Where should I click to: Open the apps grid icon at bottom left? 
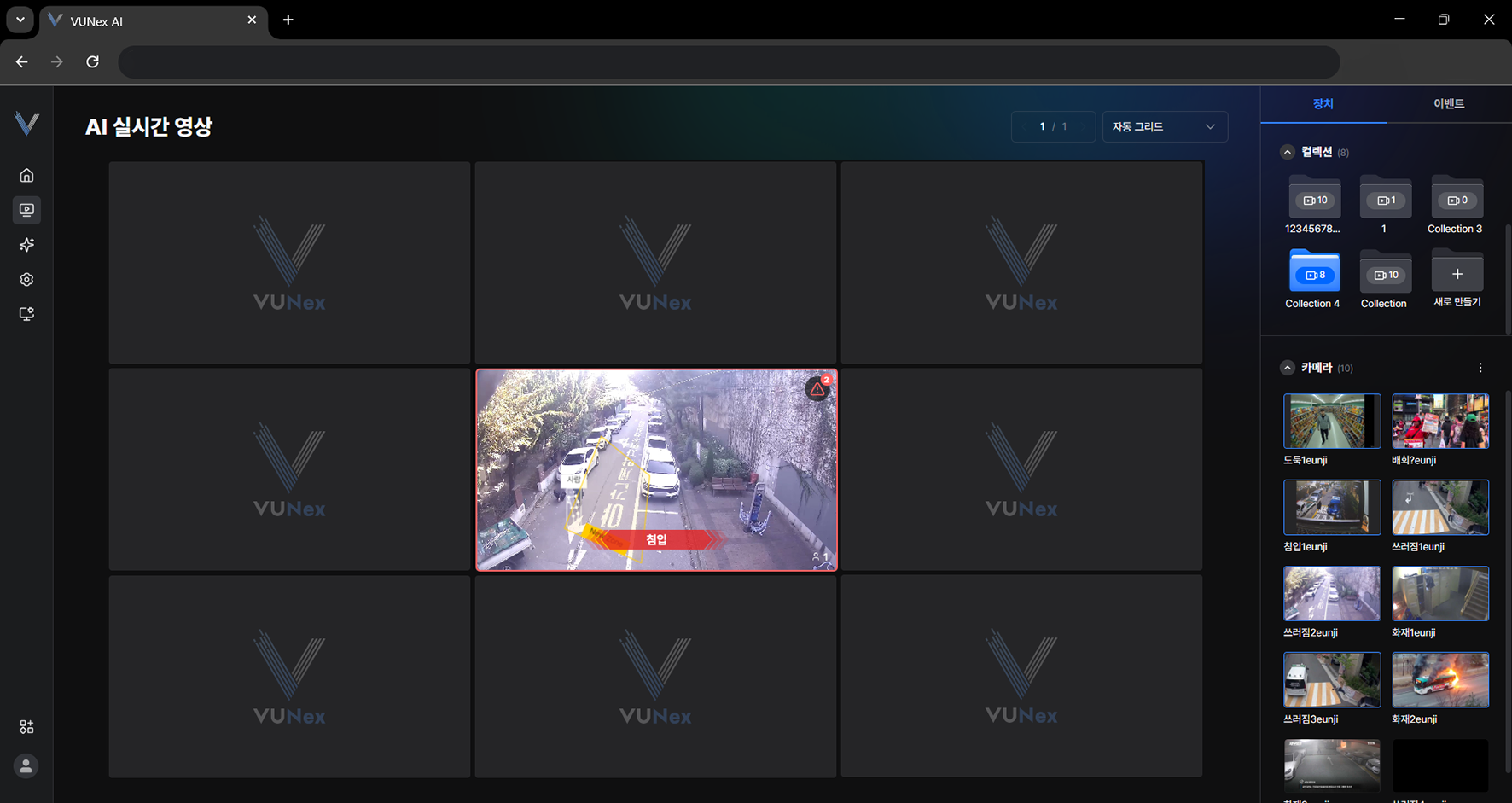click(26, 727)
